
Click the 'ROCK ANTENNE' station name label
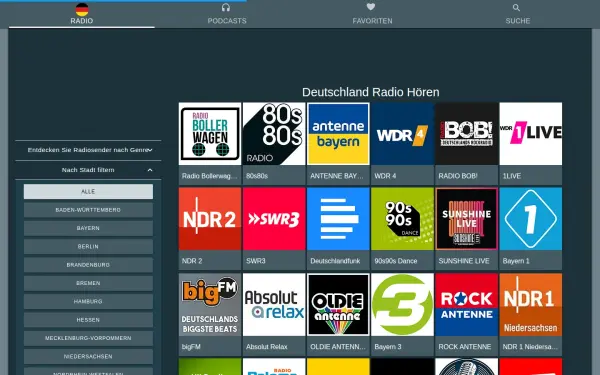point(465,347)
